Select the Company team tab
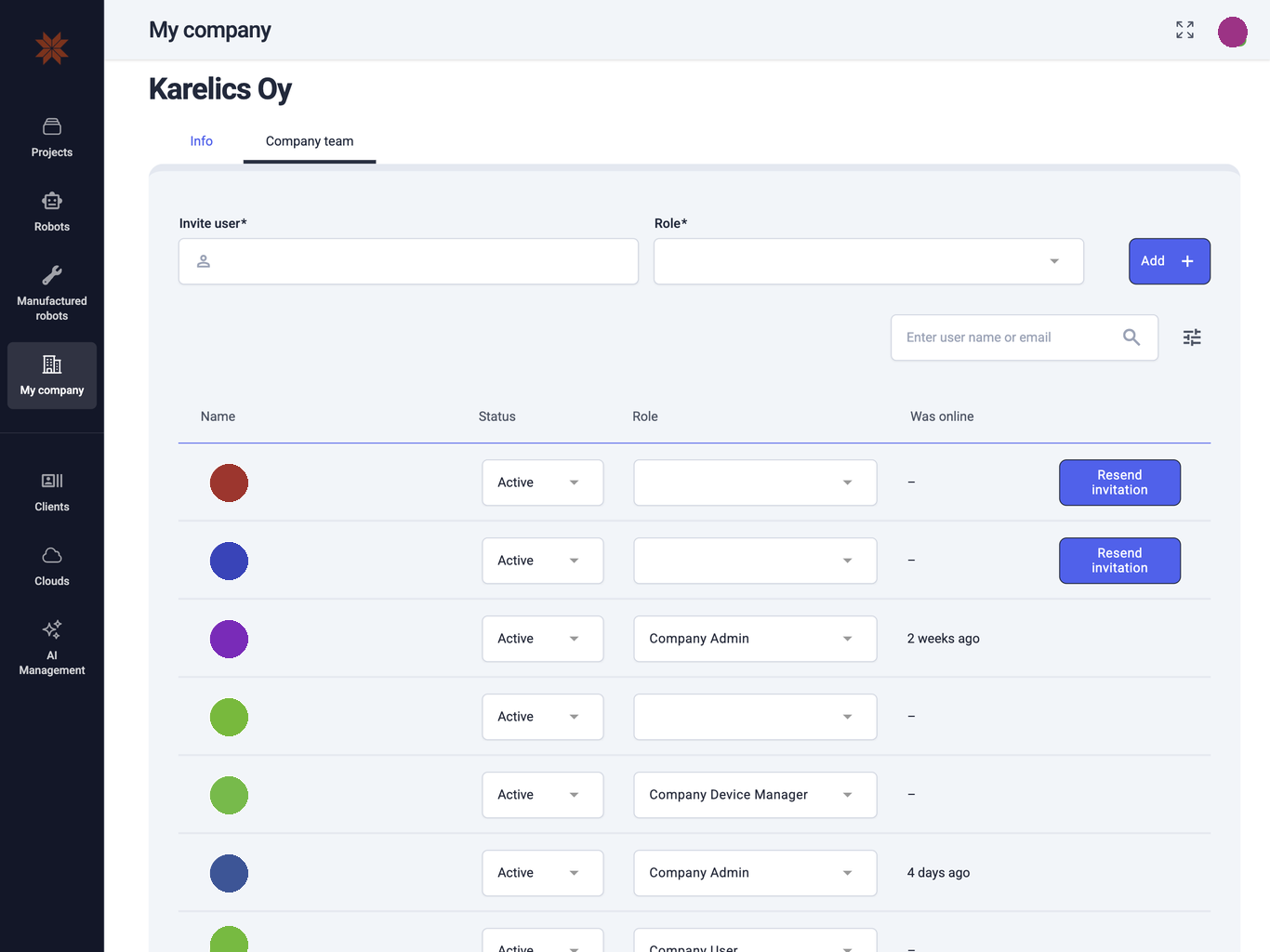Image resolution: width=1270 pixels, height=952 pixels. (310, 141)
